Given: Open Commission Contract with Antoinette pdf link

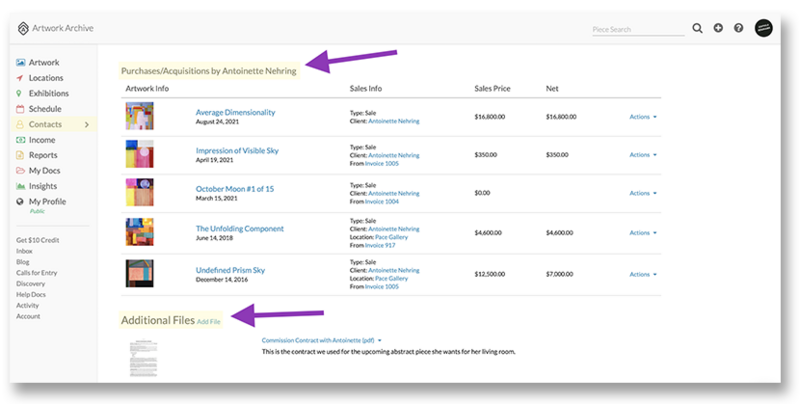Looking at the screenshot, I should point(318,340).
